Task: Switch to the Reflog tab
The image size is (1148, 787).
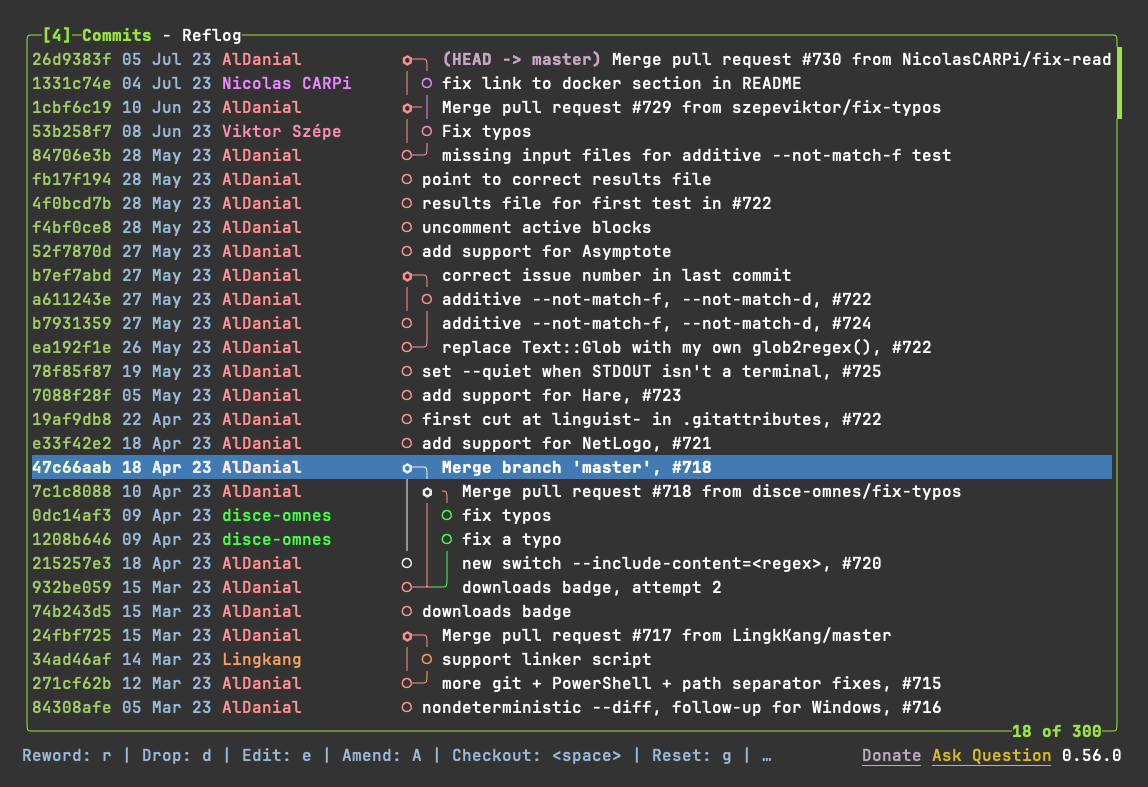Action: tap(212, 35)
